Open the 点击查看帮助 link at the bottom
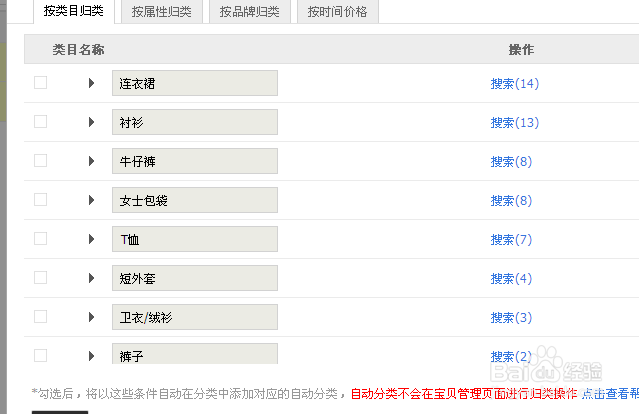639x414 pixels. (610, 393)
